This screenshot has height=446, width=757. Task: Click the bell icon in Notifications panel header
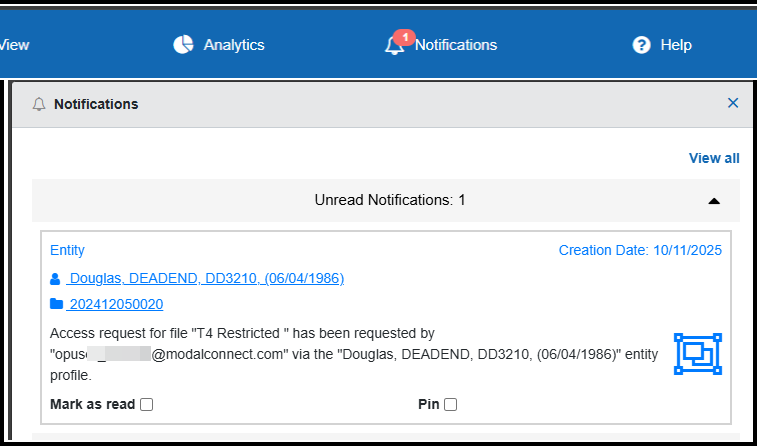(x=39, y=104)
